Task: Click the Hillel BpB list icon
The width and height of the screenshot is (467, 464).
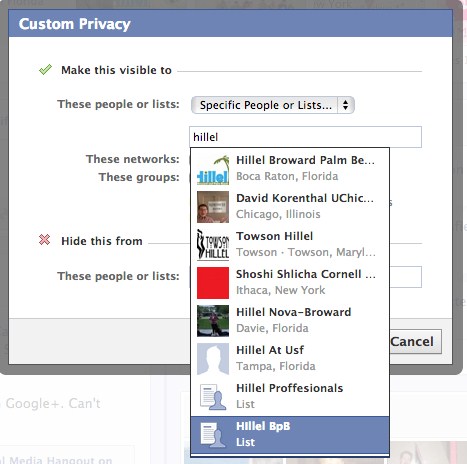Action: pyautogui.click(x=213, y=435)
